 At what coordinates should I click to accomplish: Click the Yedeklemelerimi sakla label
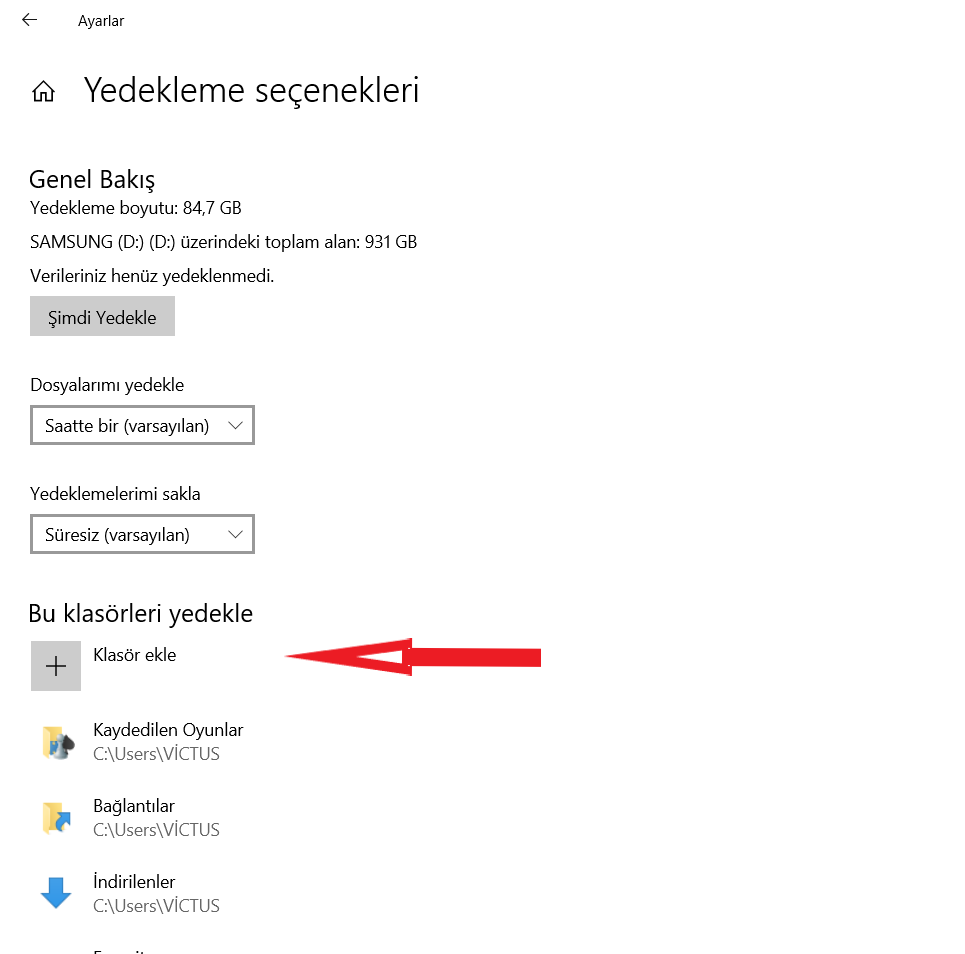[x=115, y=494]
